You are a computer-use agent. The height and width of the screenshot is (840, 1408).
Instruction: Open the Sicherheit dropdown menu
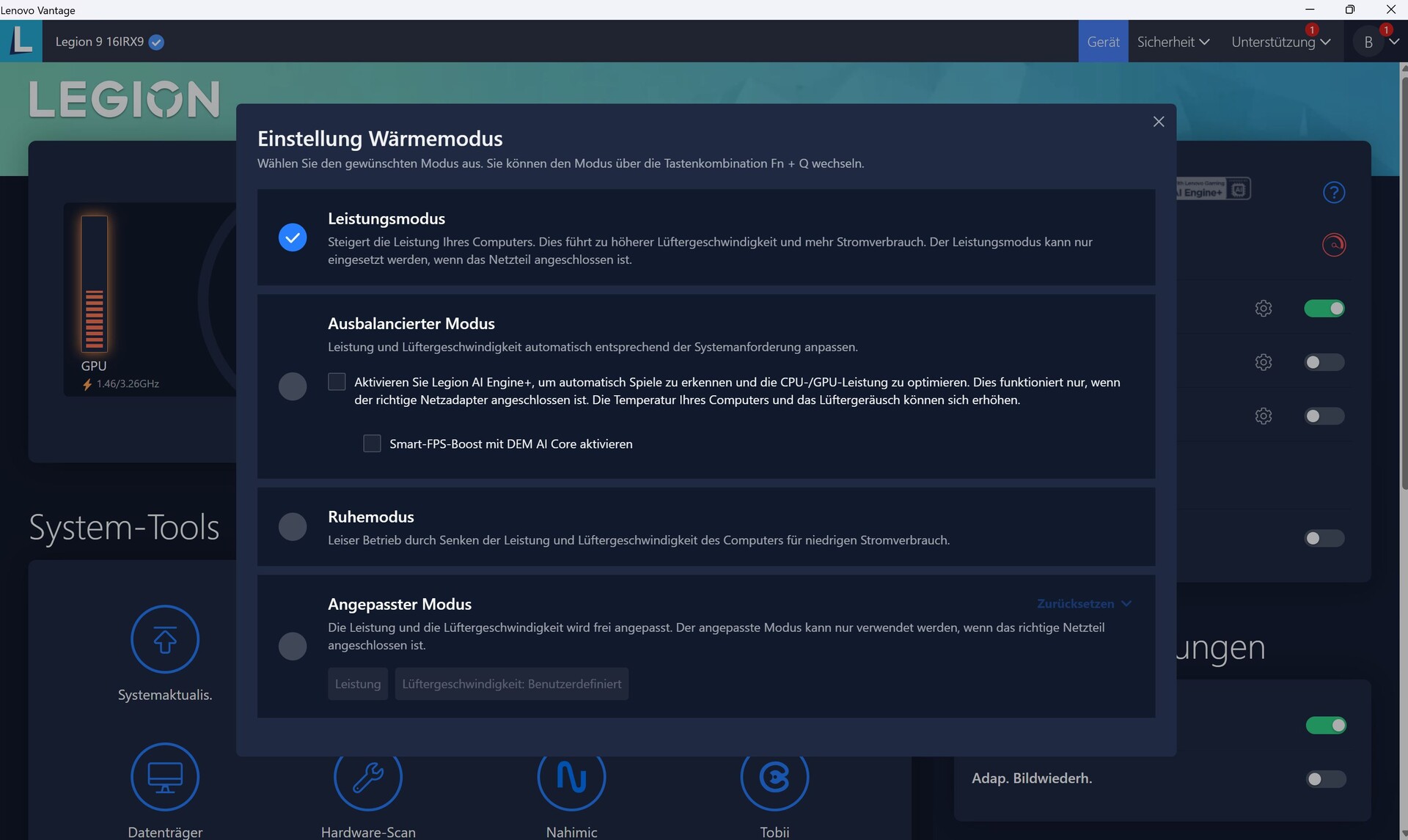(x=1172, y=42)
